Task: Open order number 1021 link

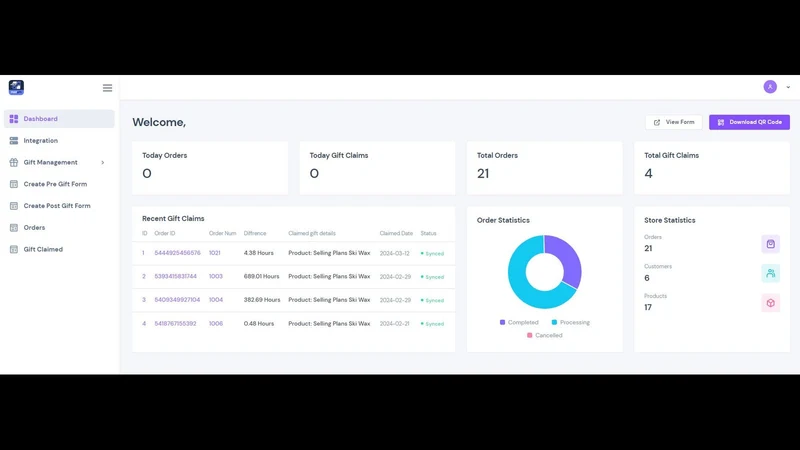Action: click(x=215, y=253)
